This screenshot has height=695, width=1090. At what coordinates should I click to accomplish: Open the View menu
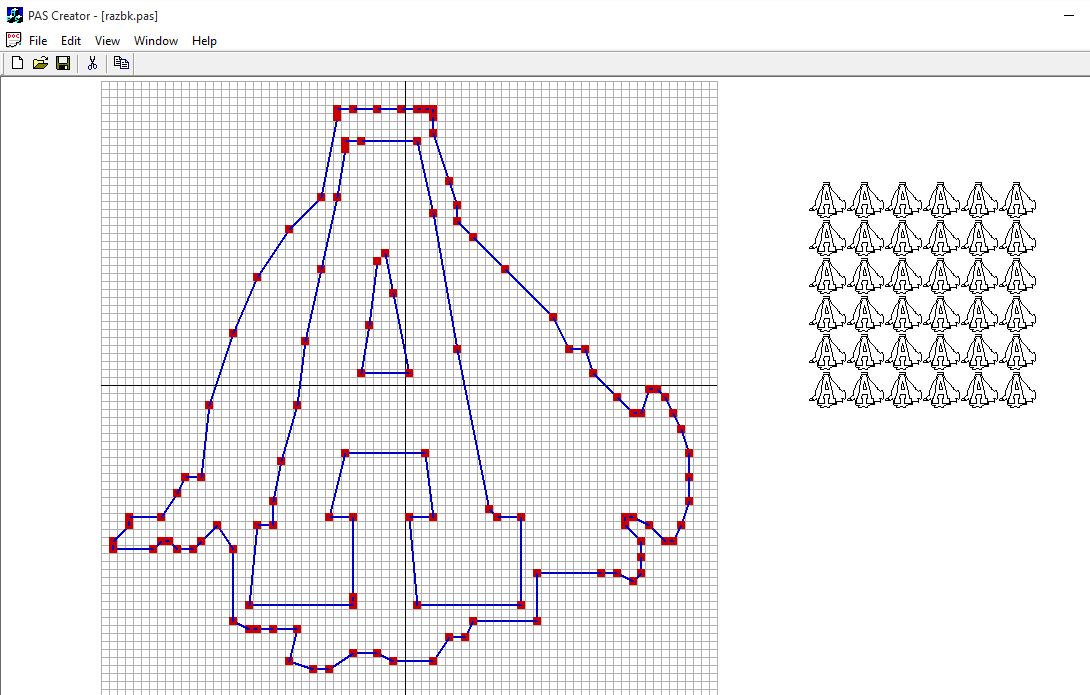coord(106,41)
